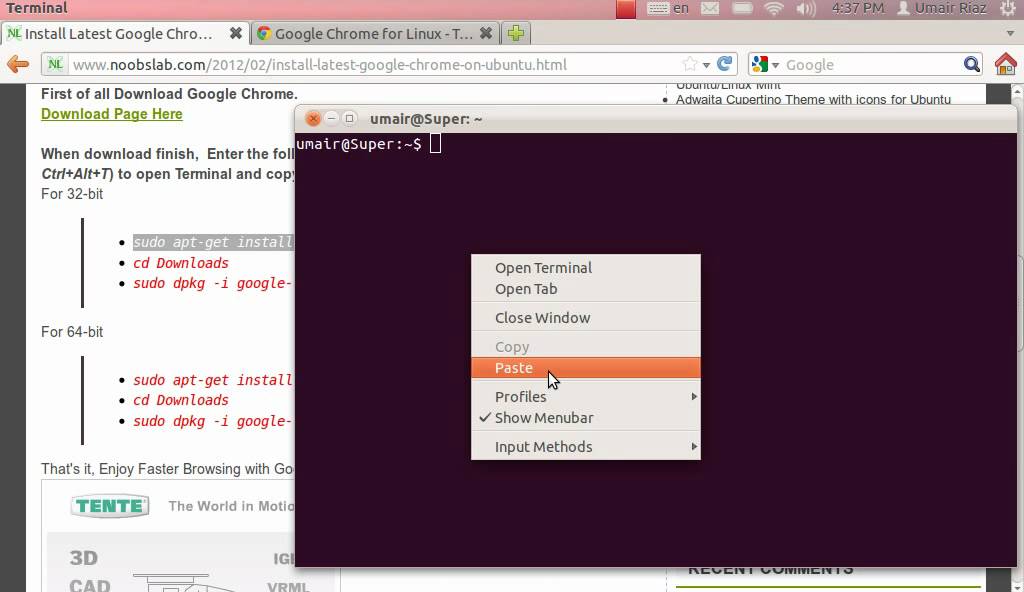Click cd Downloads under For 64-bit
Image resolution: width=1024 pixels, height=592 pixels.
(x=181, y=400)
